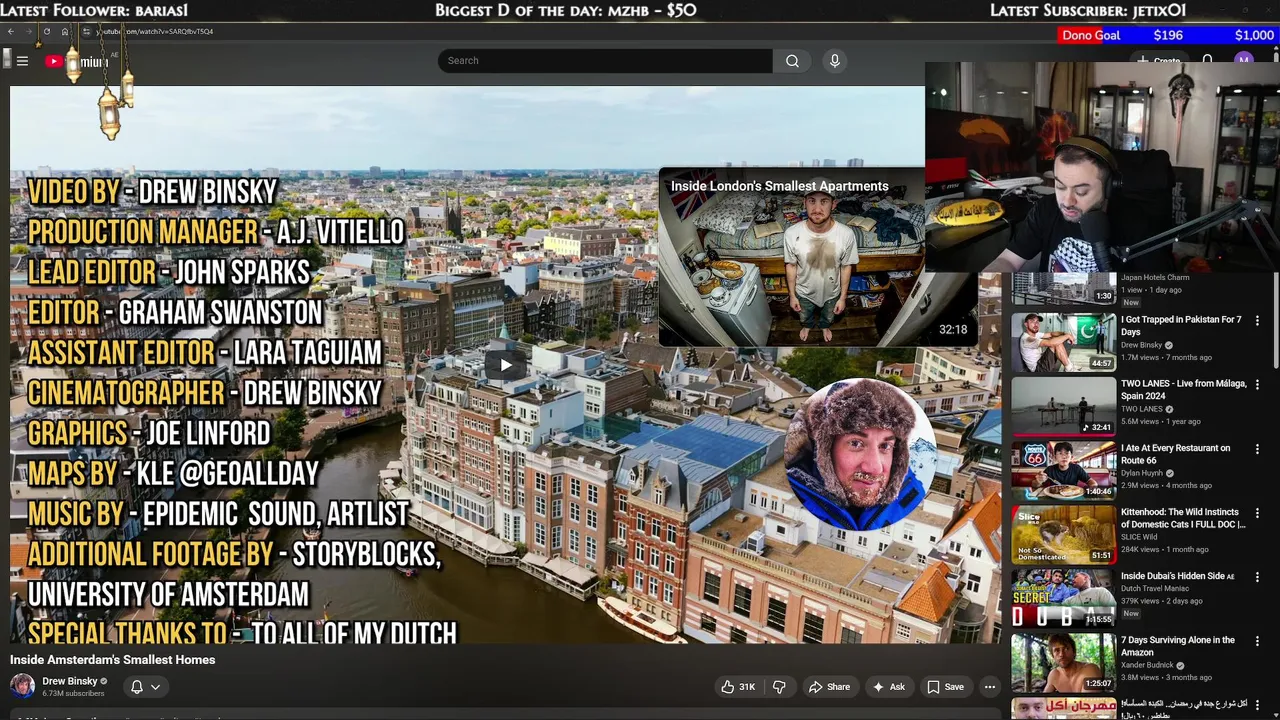Share the video
The width and height of the screenshot is (1280, 720).
coord(829,687)
